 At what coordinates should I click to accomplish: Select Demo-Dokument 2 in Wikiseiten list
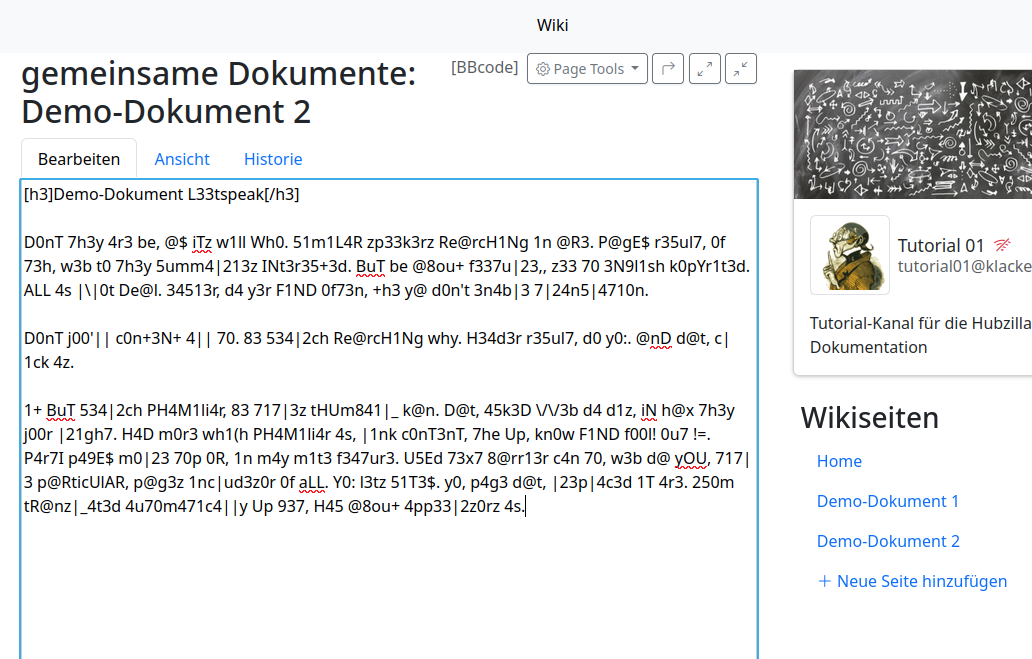(887, 541)
